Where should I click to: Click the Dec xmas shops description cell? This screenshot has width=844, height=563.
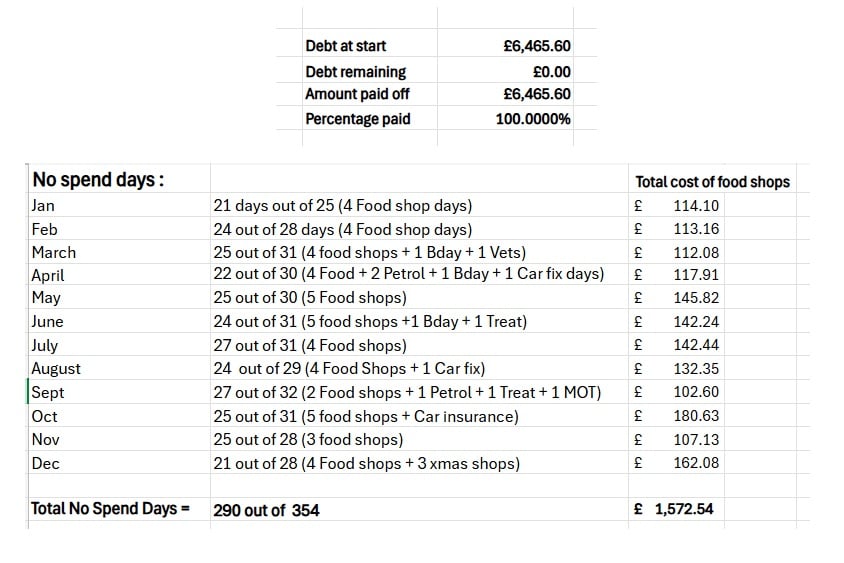pos(367,463)
